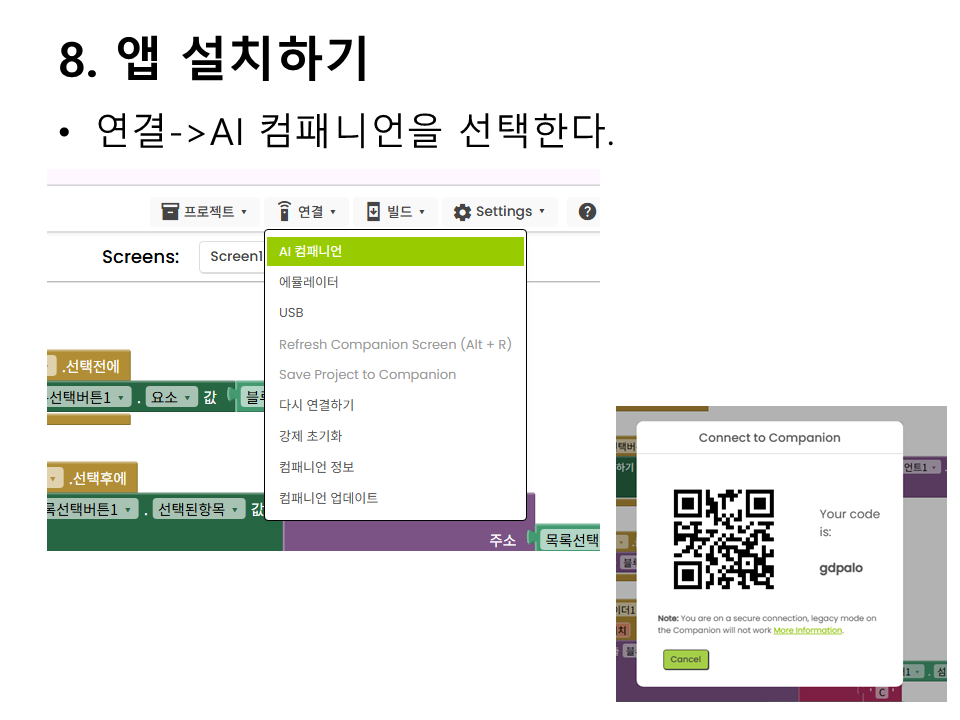
Task: Open the More Information link
Action: (808, 631)
